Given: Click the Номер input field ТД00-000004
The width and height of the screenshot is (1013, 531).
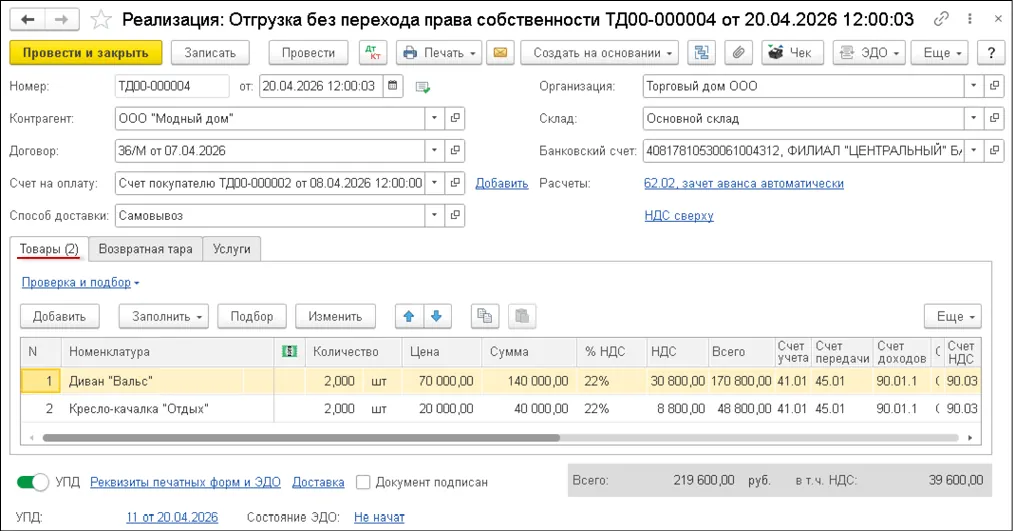Looking at the screenshot, I should coord(172,86).
